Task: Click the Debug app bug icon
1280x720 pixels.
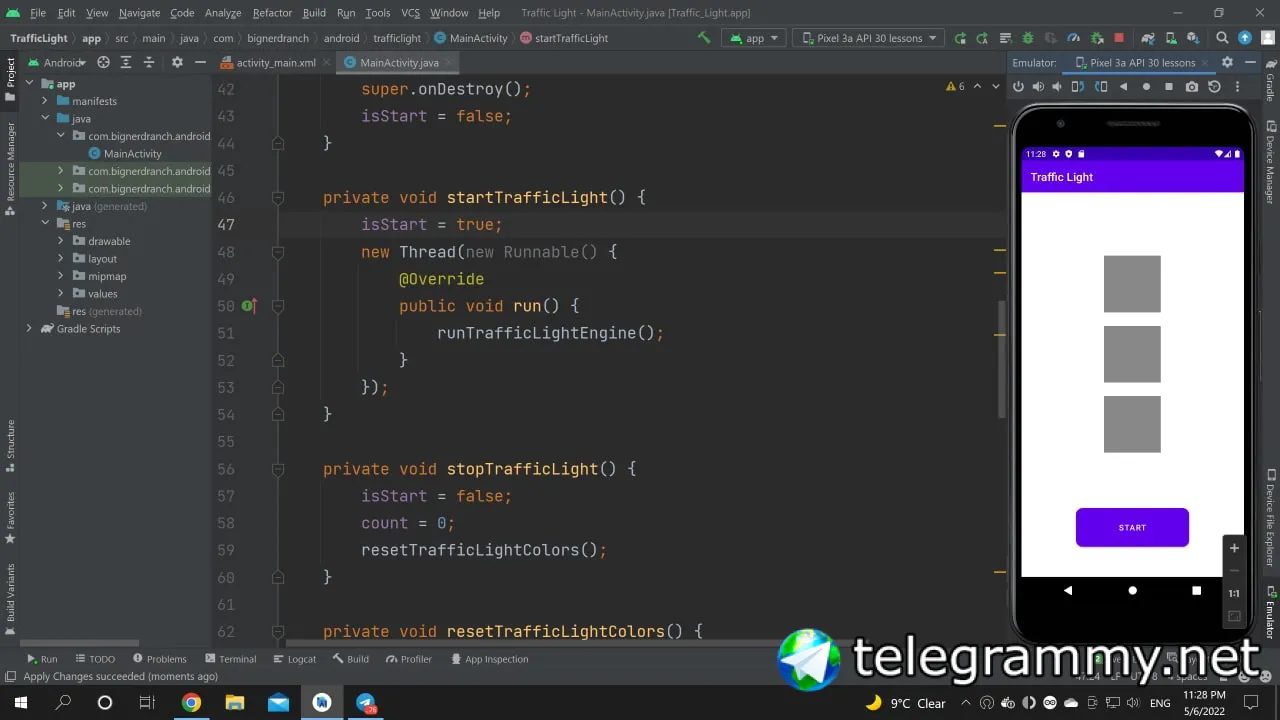Action: click(1028, 38)
